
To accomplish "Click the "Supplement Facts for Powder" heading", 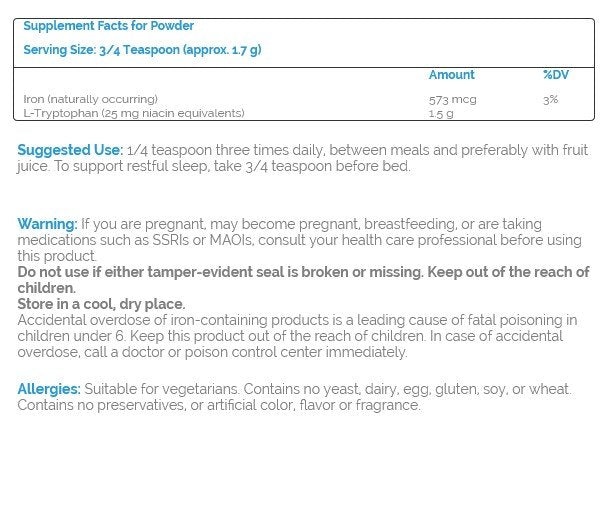I will pos(108,26).
